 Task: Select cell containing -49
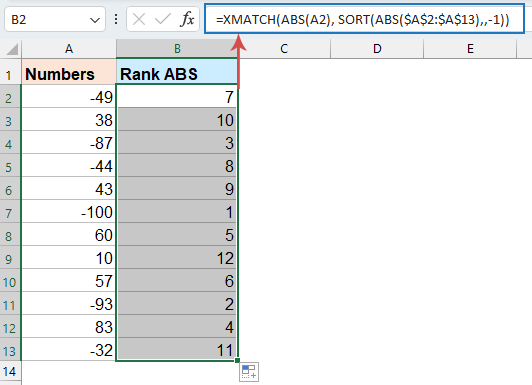69,96
